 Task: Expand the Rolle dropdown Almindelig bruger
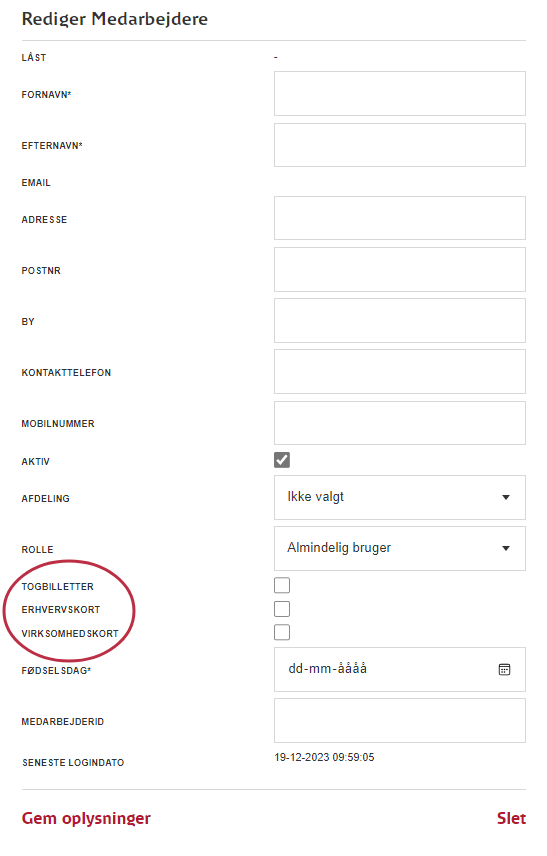pos(400,548)
